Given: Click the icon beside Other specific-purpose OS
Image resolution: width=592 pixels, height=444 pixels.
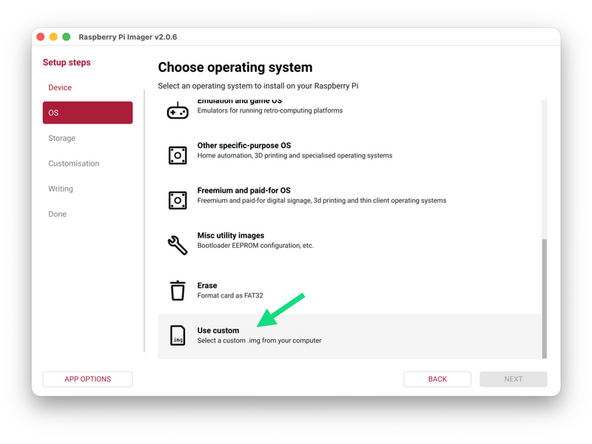Looking at the screenshot, I should point(177,155).
